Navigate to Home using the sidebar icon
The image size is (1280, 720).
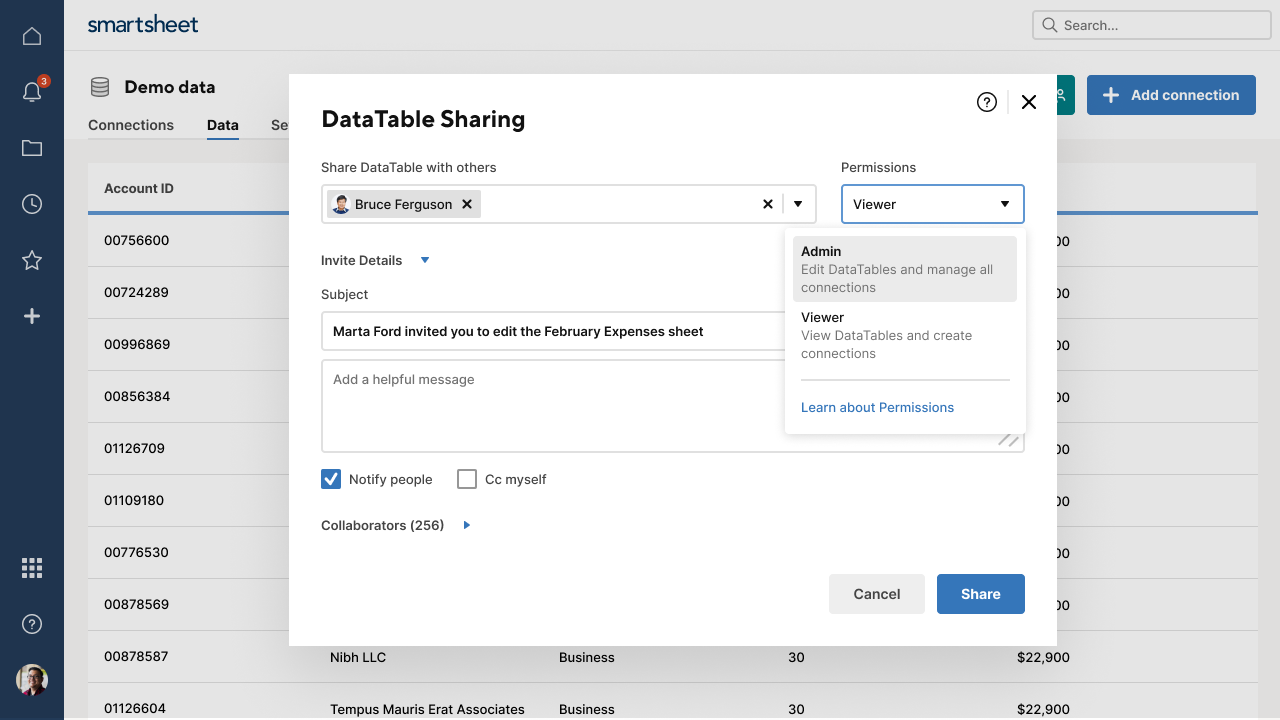click(x=31, y=35)
